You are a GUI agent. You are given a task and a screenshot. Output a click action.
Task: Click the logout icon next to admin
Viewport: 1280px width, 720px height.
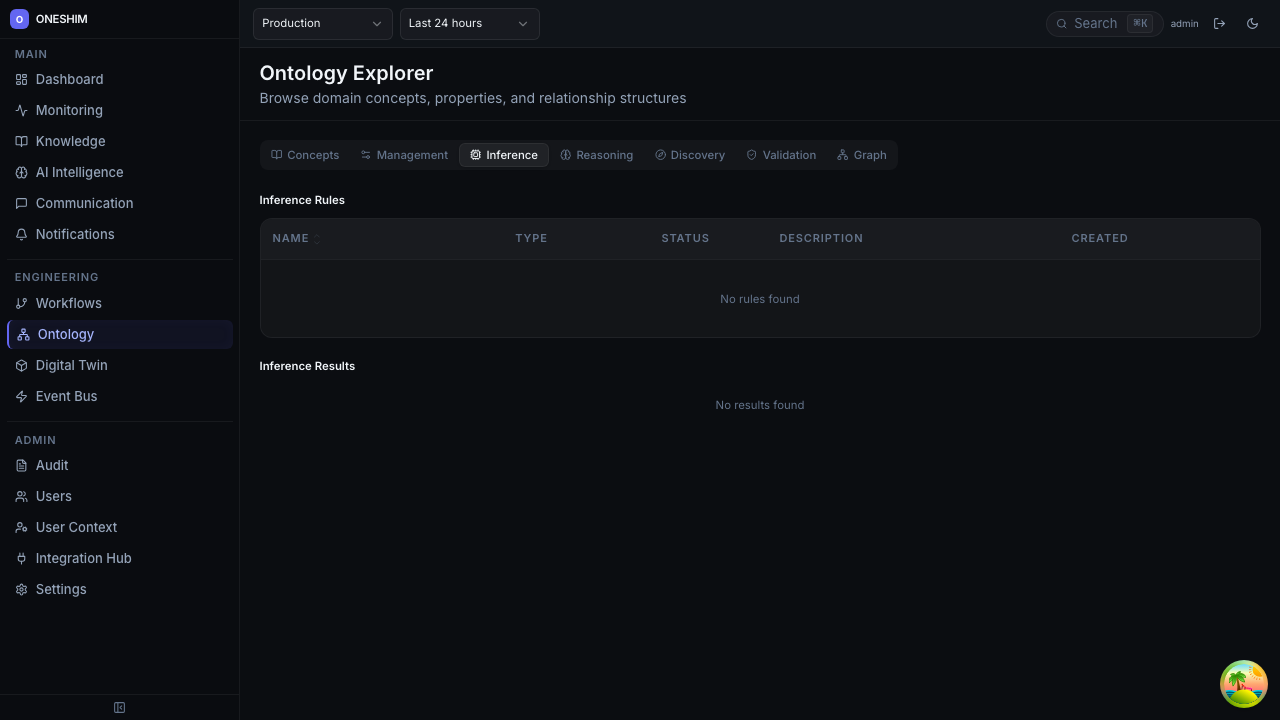point(1219,23)
